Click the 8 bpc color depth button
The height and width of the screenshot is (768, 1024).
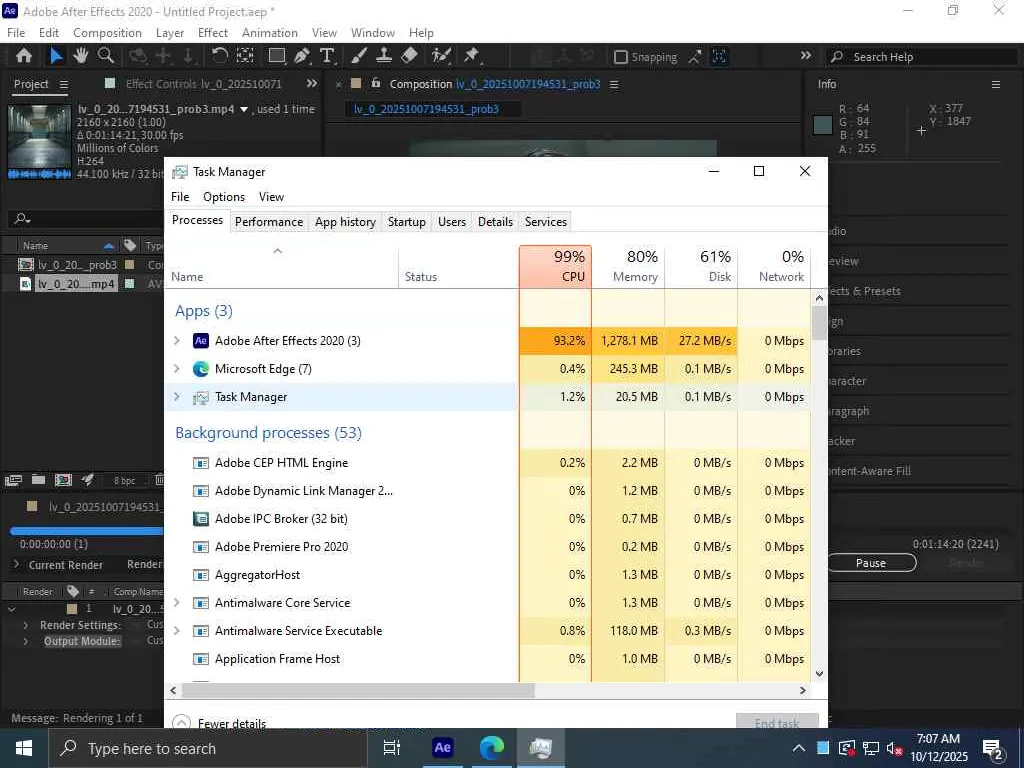(x=124, y=481)
